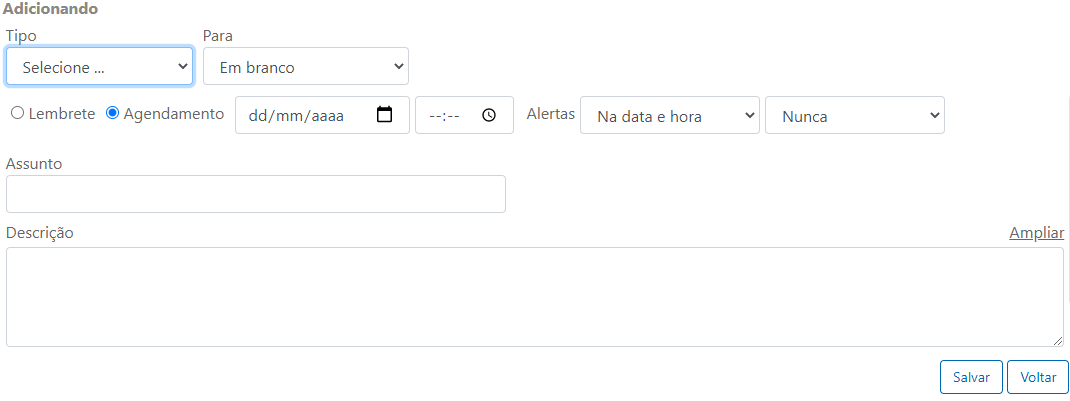Click the Alertas label text
The image size is (1070, 401).
coord(551,114)
